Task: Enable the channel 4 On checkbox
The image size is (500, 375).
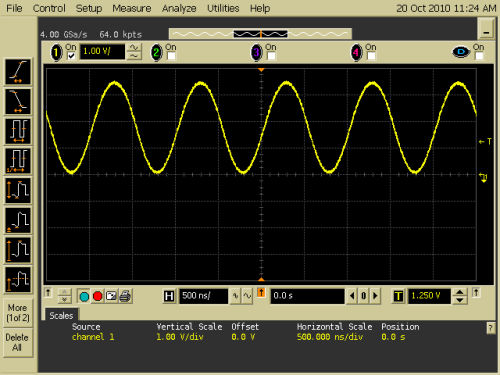Action: click(x=371, y=56)
